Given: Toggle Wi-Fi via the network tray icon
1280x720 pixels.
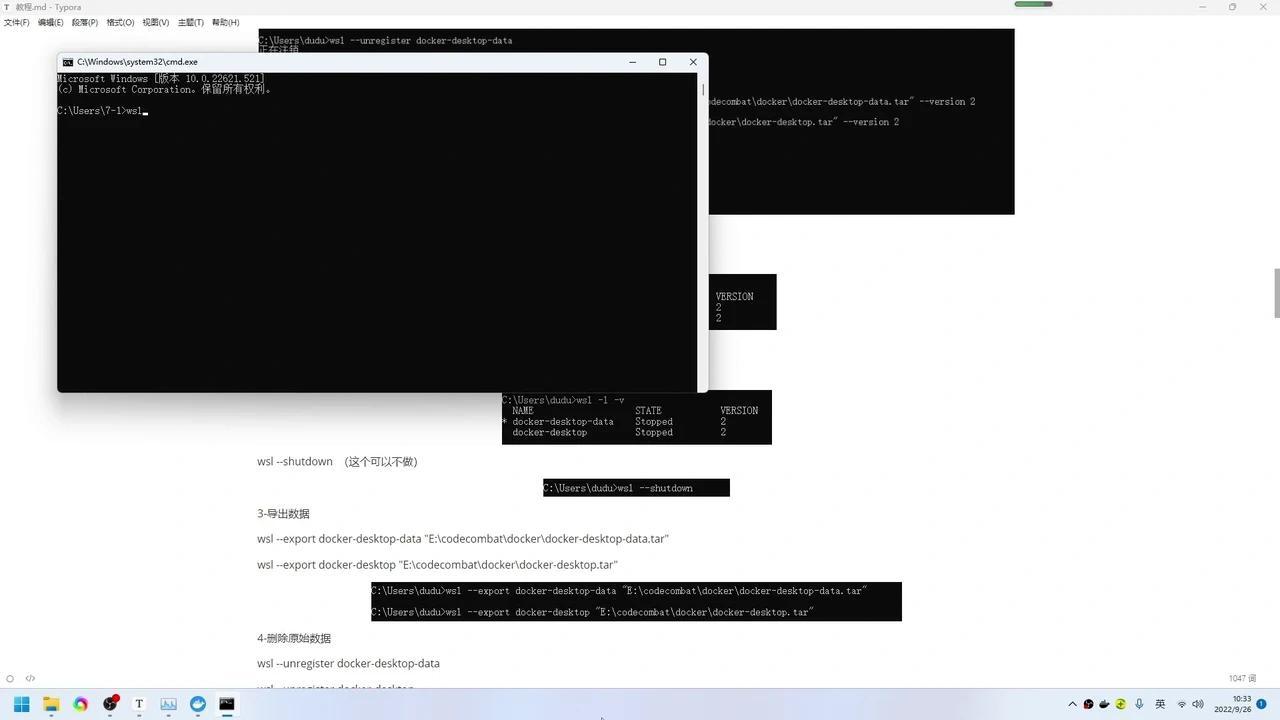Looking at the screenshot, I should click(x=1180, y=704).
